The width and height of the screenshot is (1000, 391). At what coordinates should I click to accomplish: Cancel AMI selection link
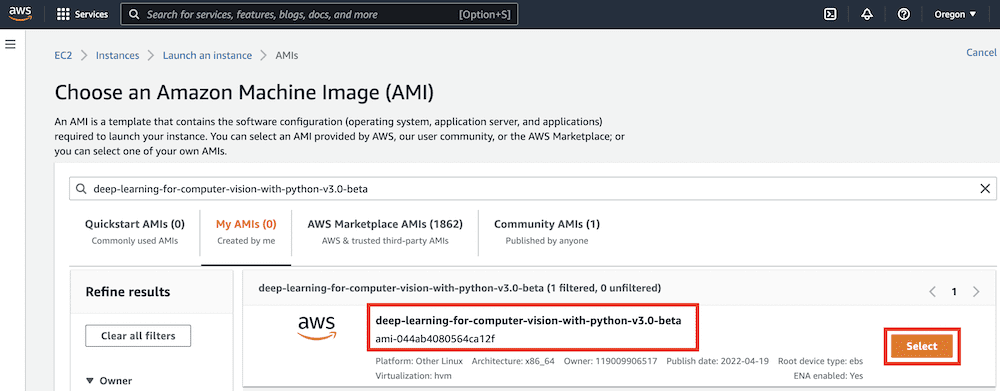pos(981,52)
